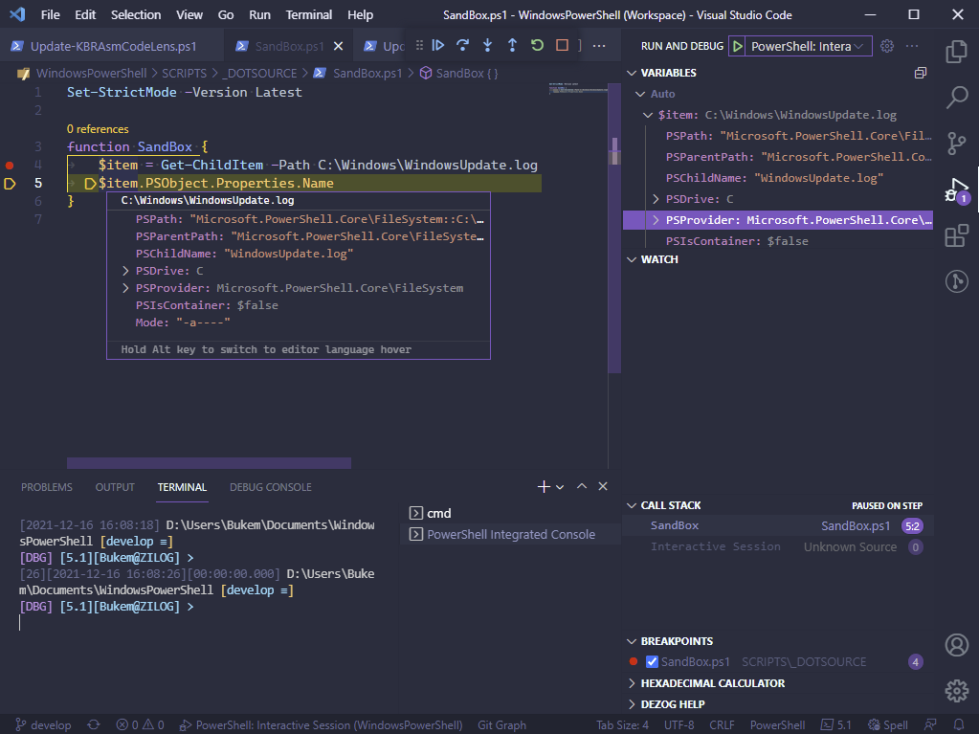This screenshot has height=734, width=979.
Task: Open the Run menu
Action: click(259, 15)
